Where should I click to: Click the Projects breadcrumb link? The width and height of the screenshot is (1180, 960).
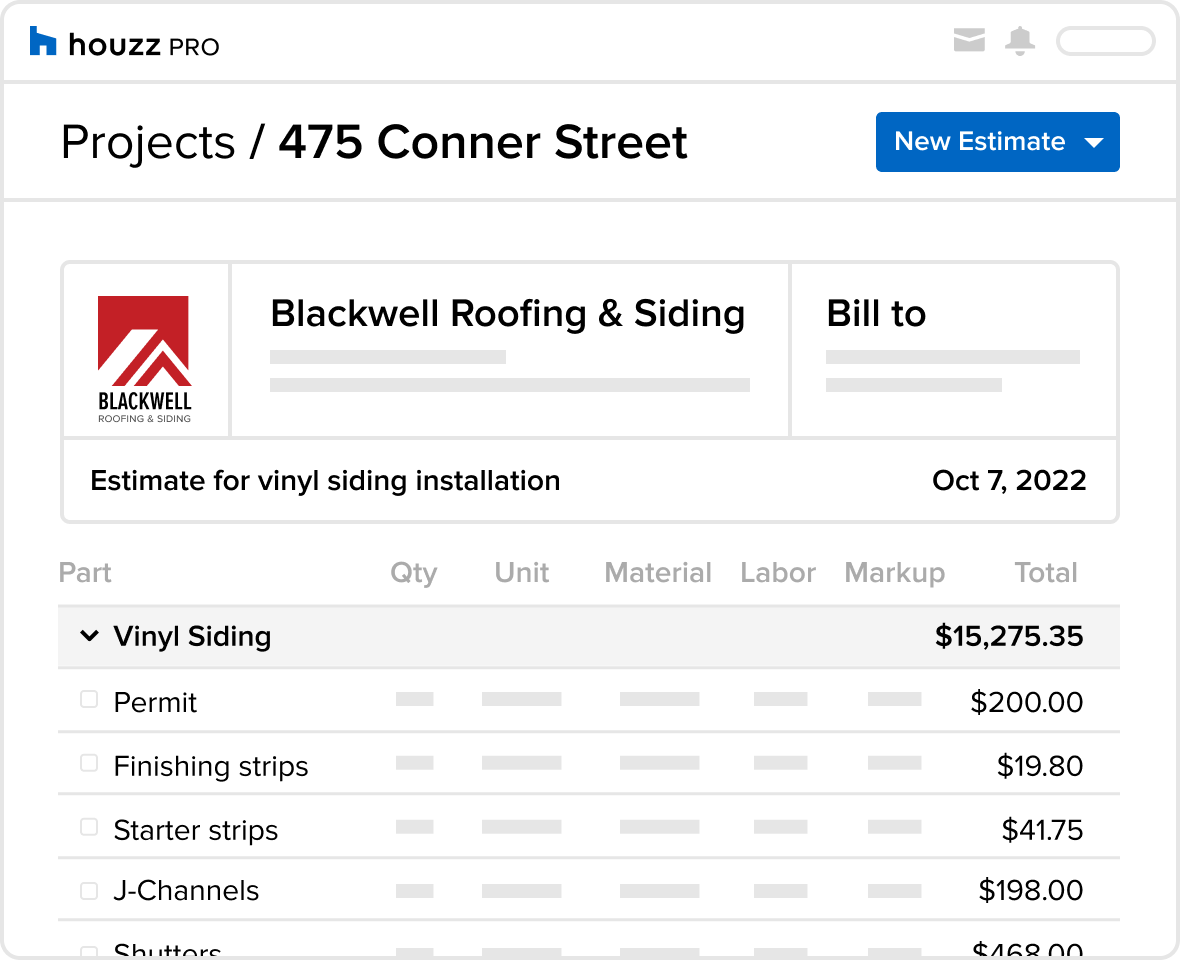click(x=148, y=142)
